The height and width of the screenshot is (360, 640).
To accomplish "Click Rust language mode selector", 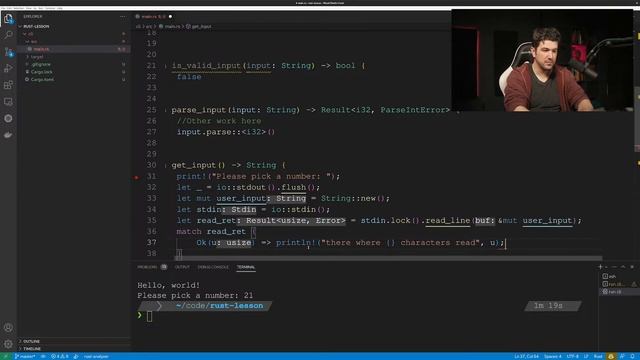I will click(598, 356).
